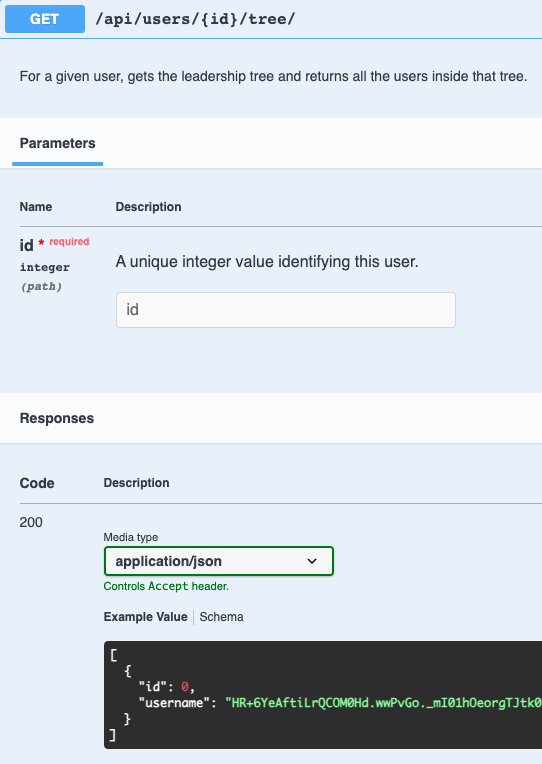This screenshot has height=764, width=542.
Task: Click the Responses section header
Action: click(x=57, y=418)
